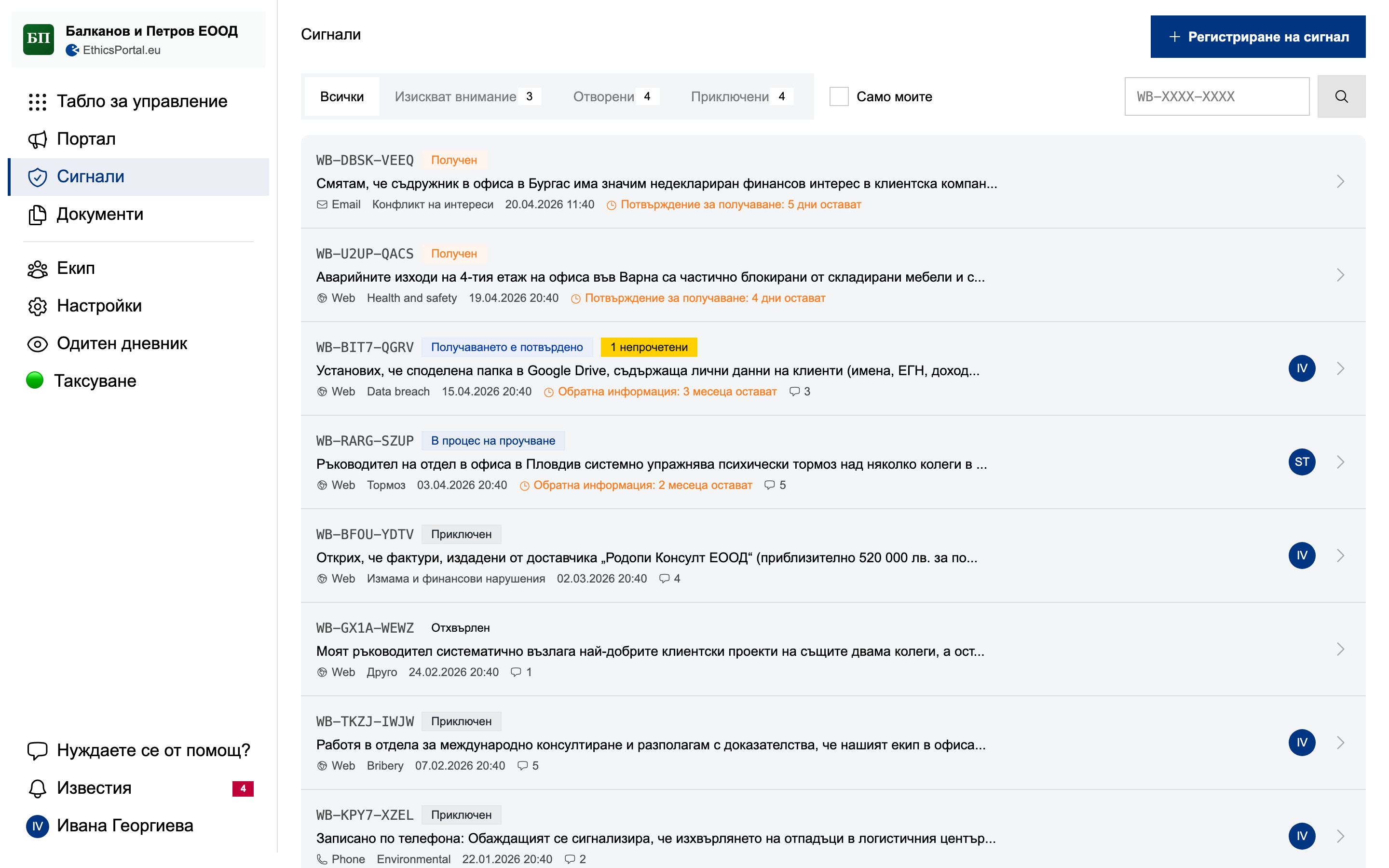This screenshot has height=868, width=1389.
Task: Expand the WB-RARG-SZUP signal row chevron
Action: [x=1341, y=461]
